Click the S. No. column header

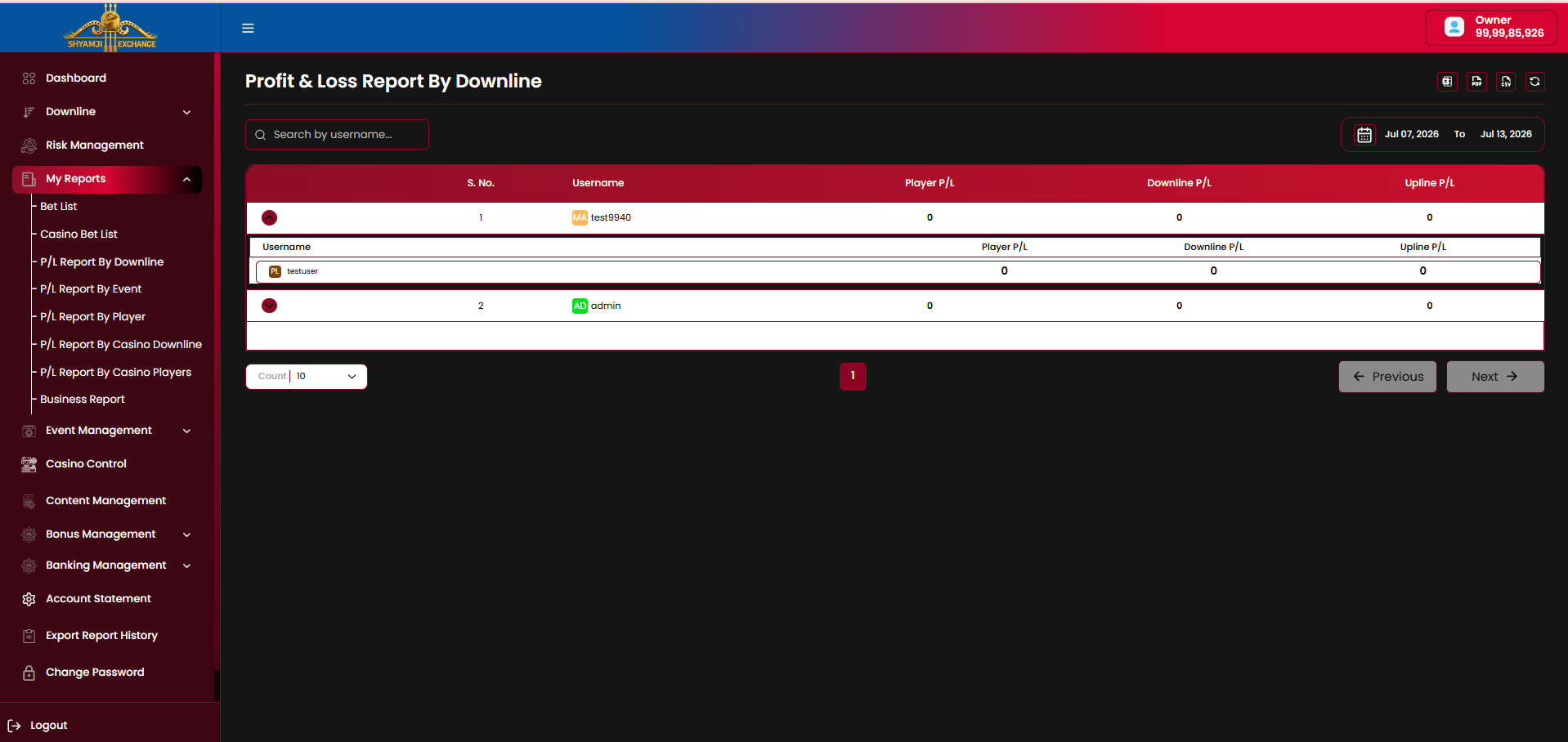pos(481,183)
